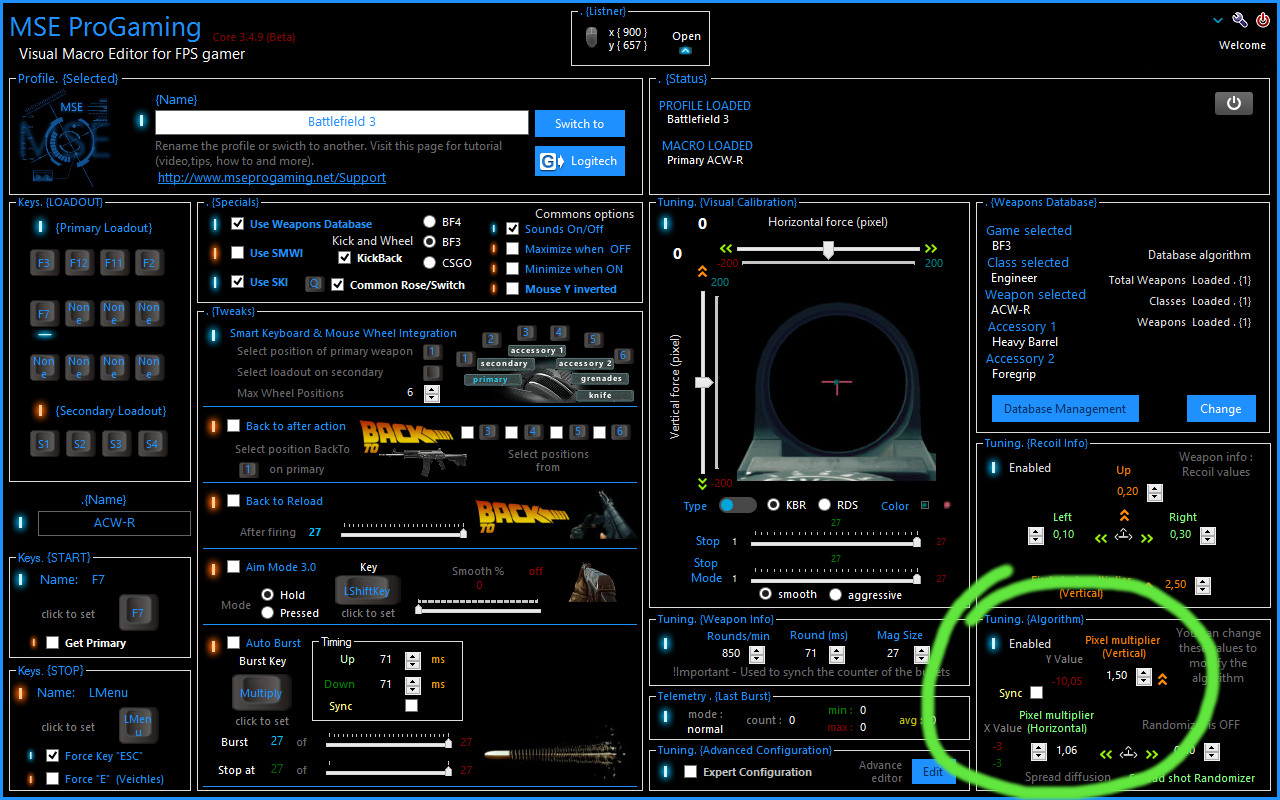Viewport: 1280px width, 800px height.
Task: Click the grey power button in Status panel
Action: point(1234,103)
